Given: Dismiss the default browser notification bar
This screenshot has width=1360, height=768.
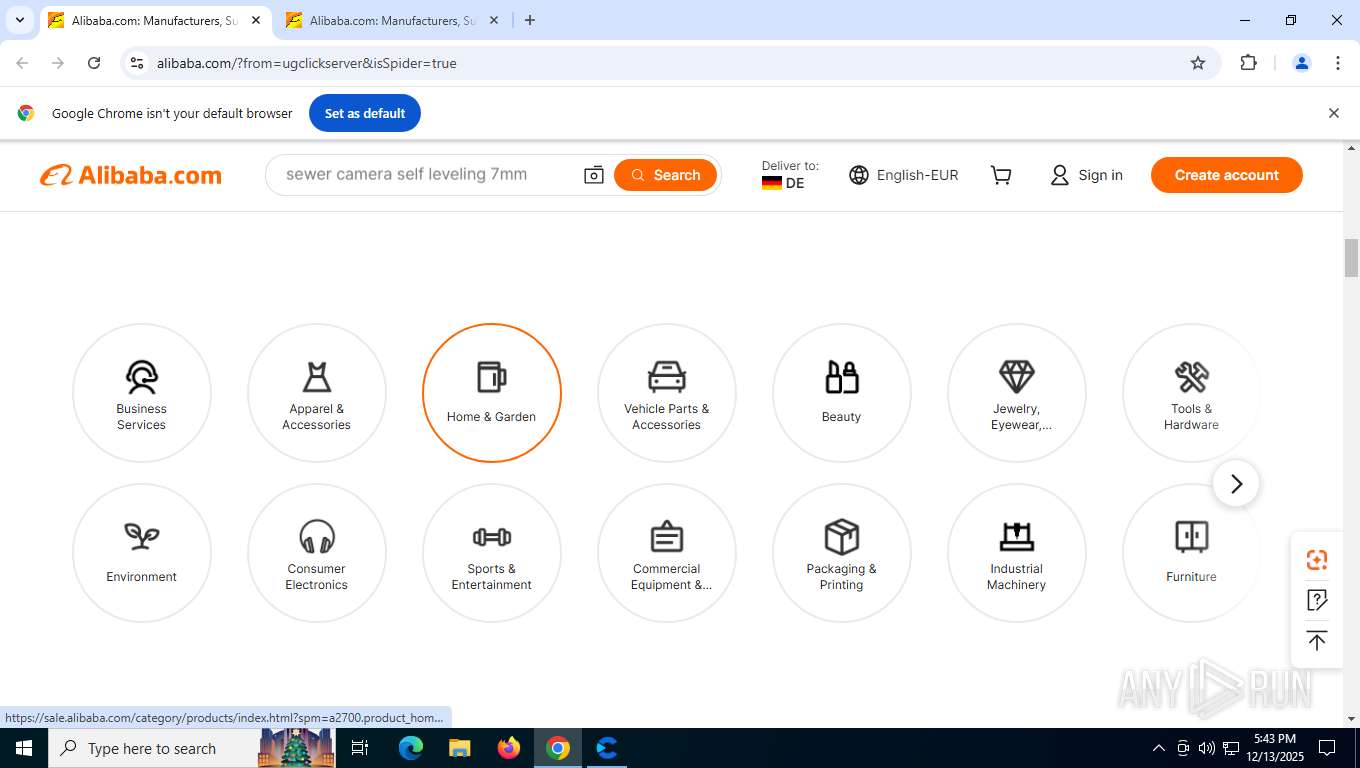Looking at the screenshot, I should tap(1333, 113).
